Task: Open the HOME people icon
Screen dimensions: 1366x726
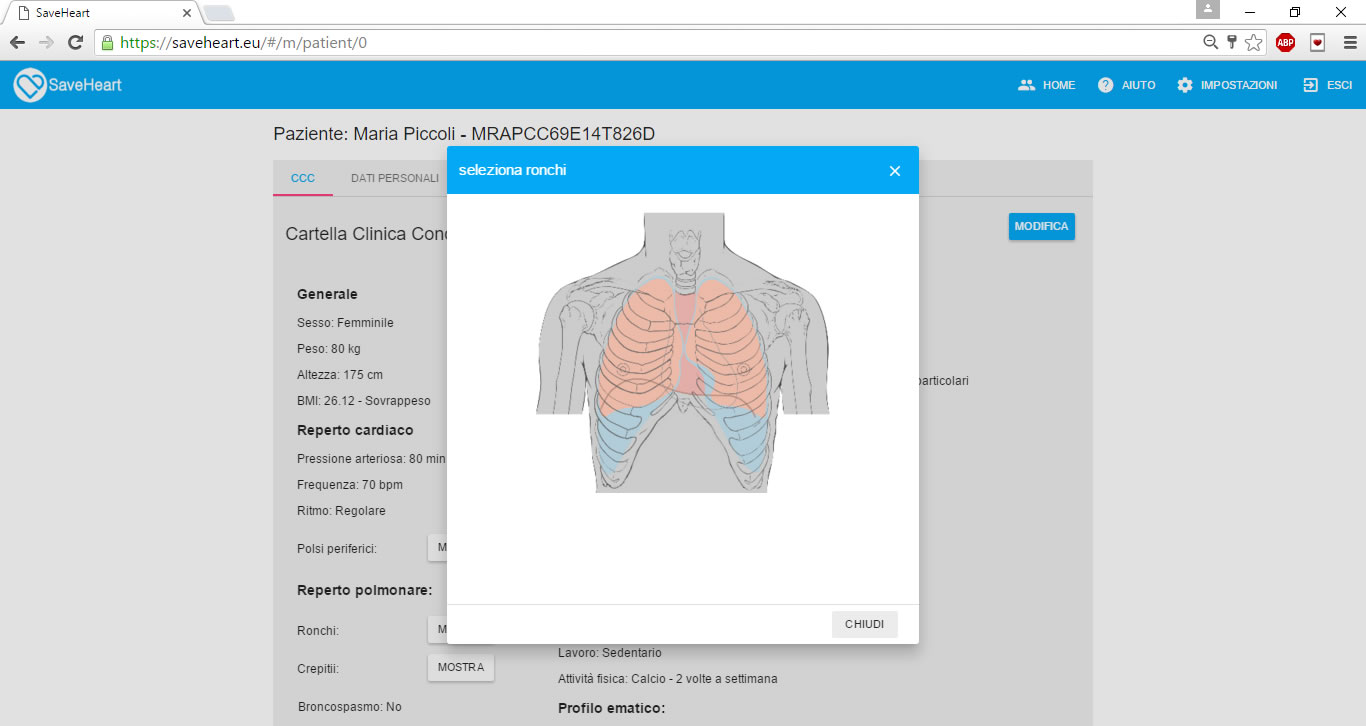Action: [1026, 85]
